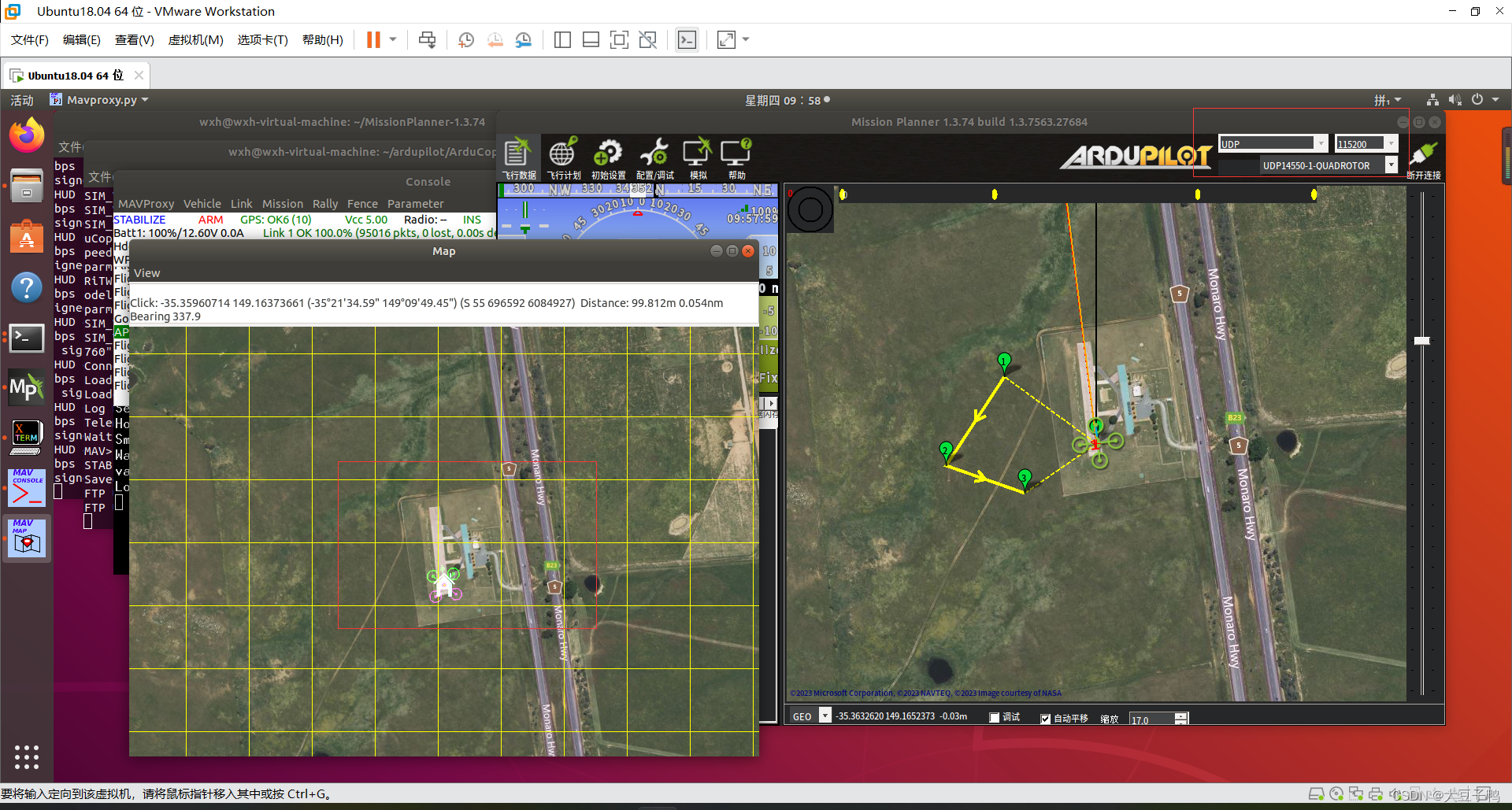Open VMware 选项卡(T) menu
This screenshot has width=1512, height=810.
coord(263,39)
